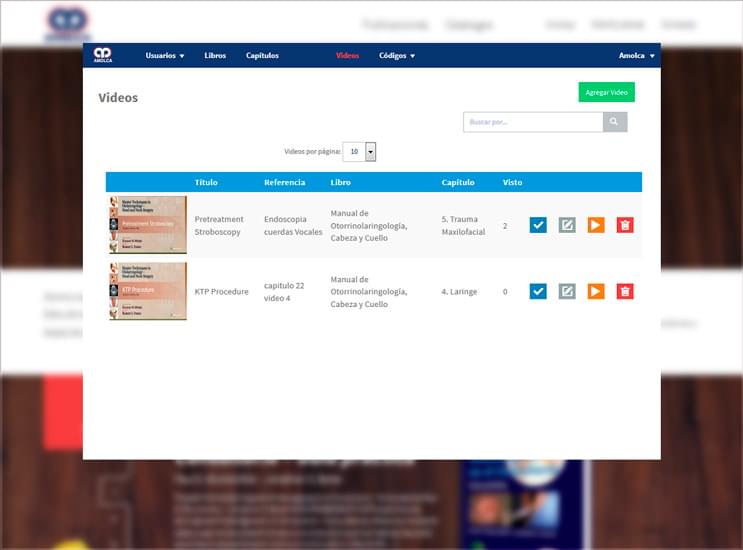Open the Capítulos menu item
Viewport: 743px width, 550px height.
pos(262,56)
